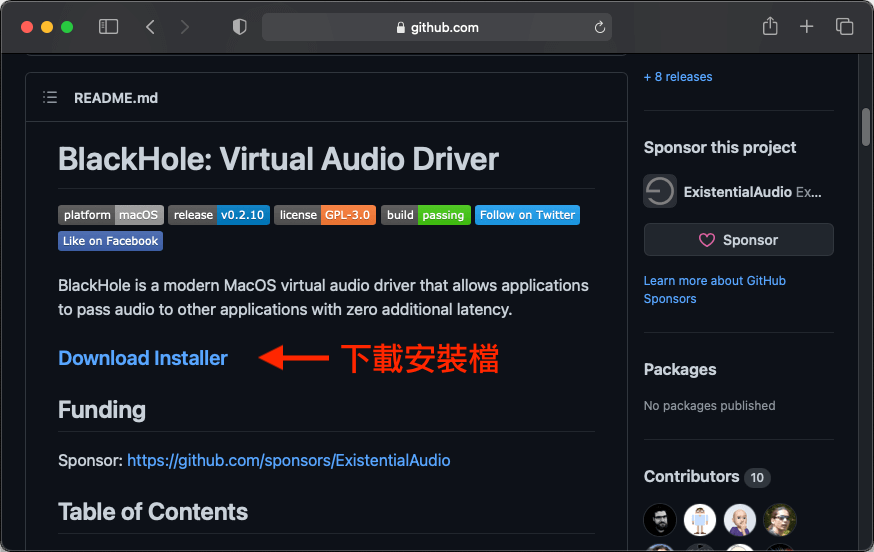
Task: Reload the page using the refresh icon
Action: point(600,27)
